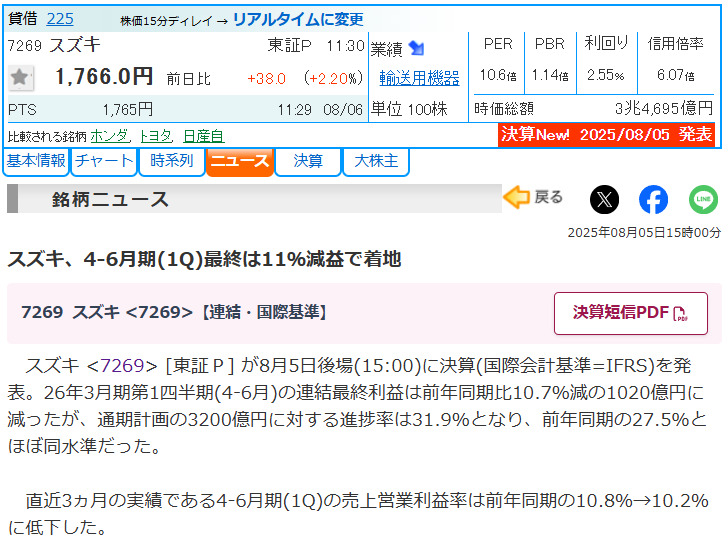728x550 pixels.
Task: Click the stock price 1,766.0円
Action: click(x=104, y=77)
